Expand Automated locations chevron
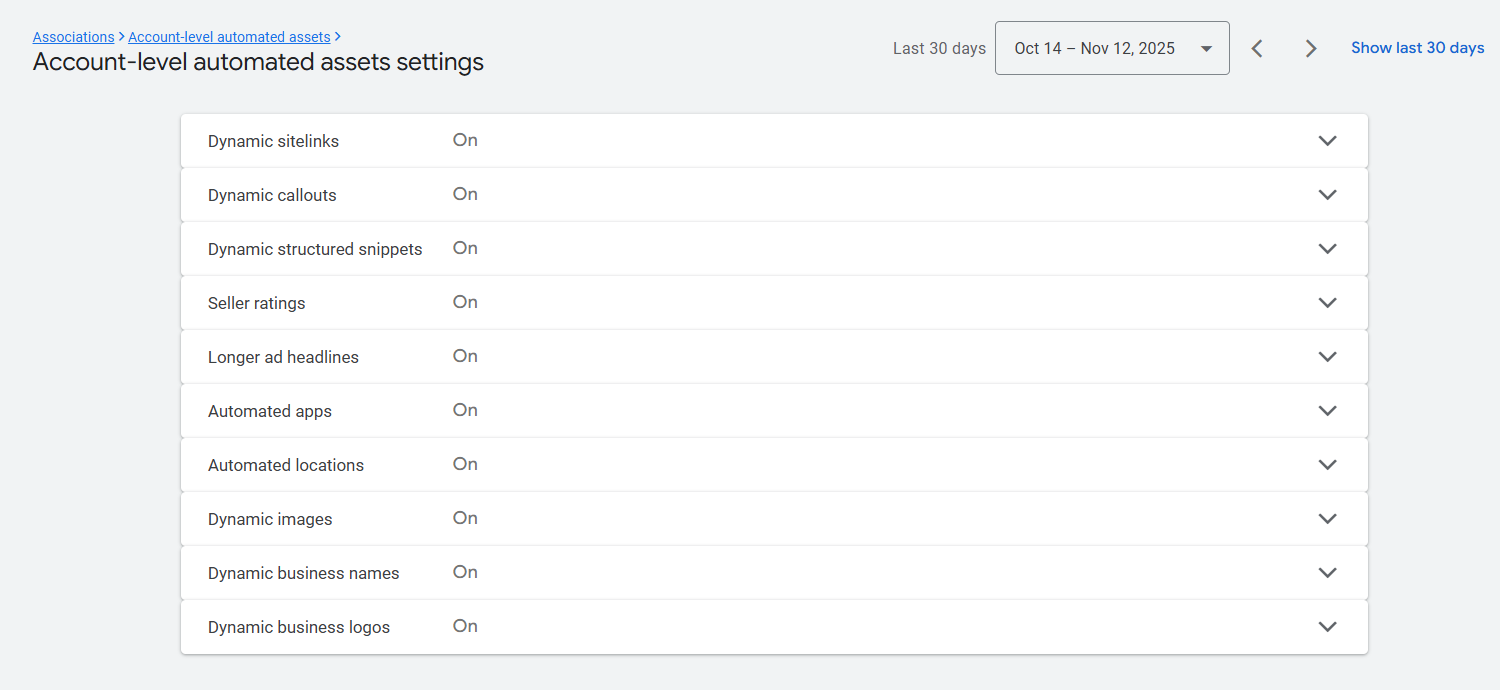 coord(1327,465)
